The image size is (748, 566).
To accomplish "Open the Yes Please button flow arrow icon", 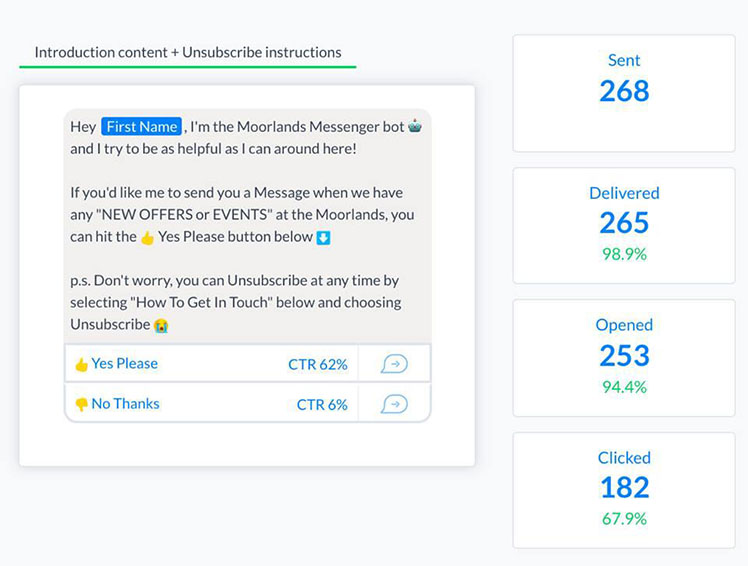I will coord(394,364).
